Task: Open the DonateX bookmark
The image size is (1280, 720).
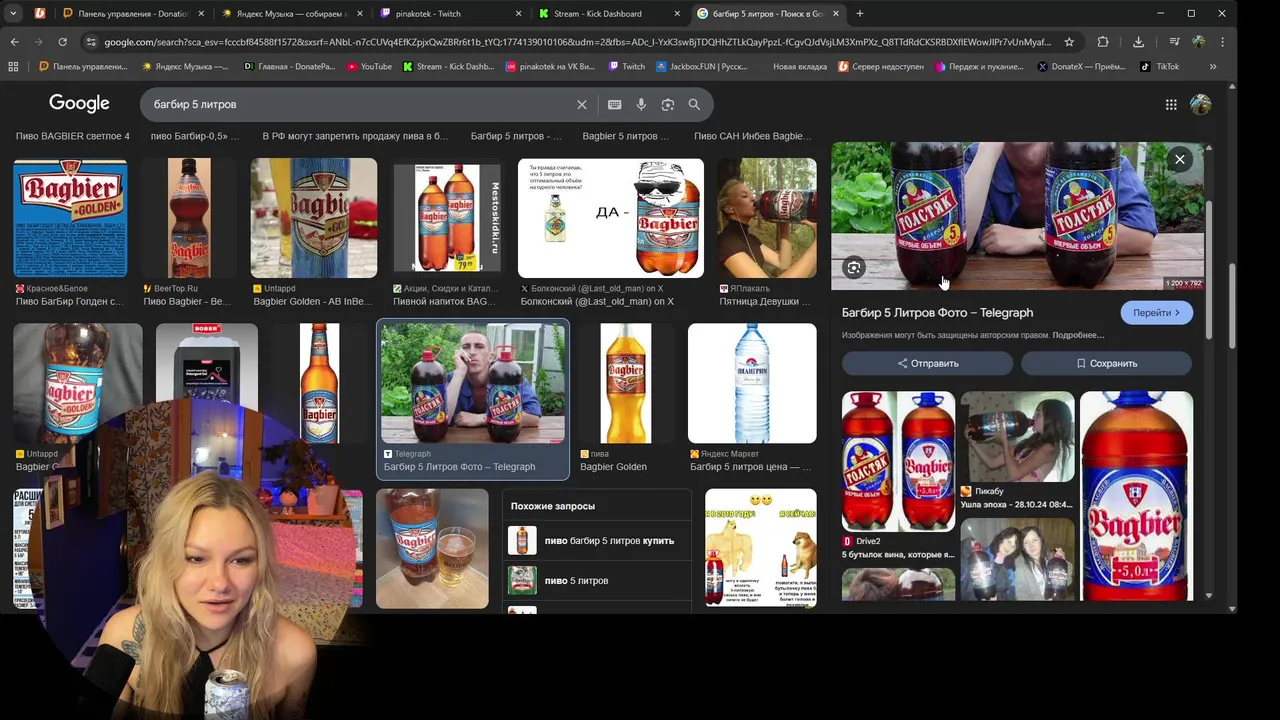Action: pos(1081,66)
